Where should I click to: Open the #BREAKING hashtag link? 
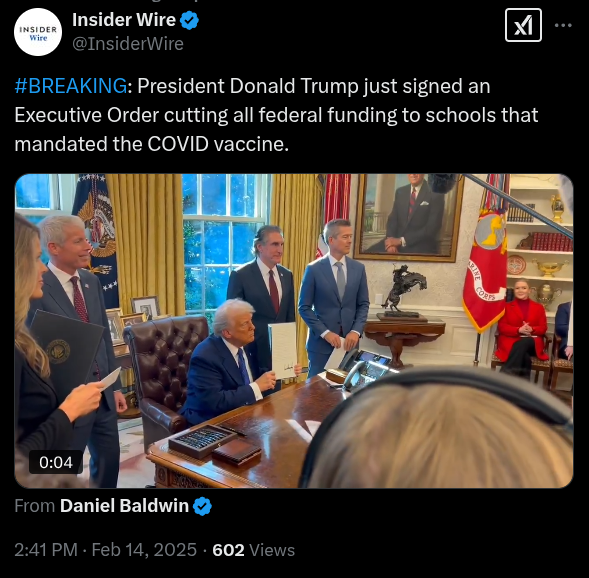[71, 86]
